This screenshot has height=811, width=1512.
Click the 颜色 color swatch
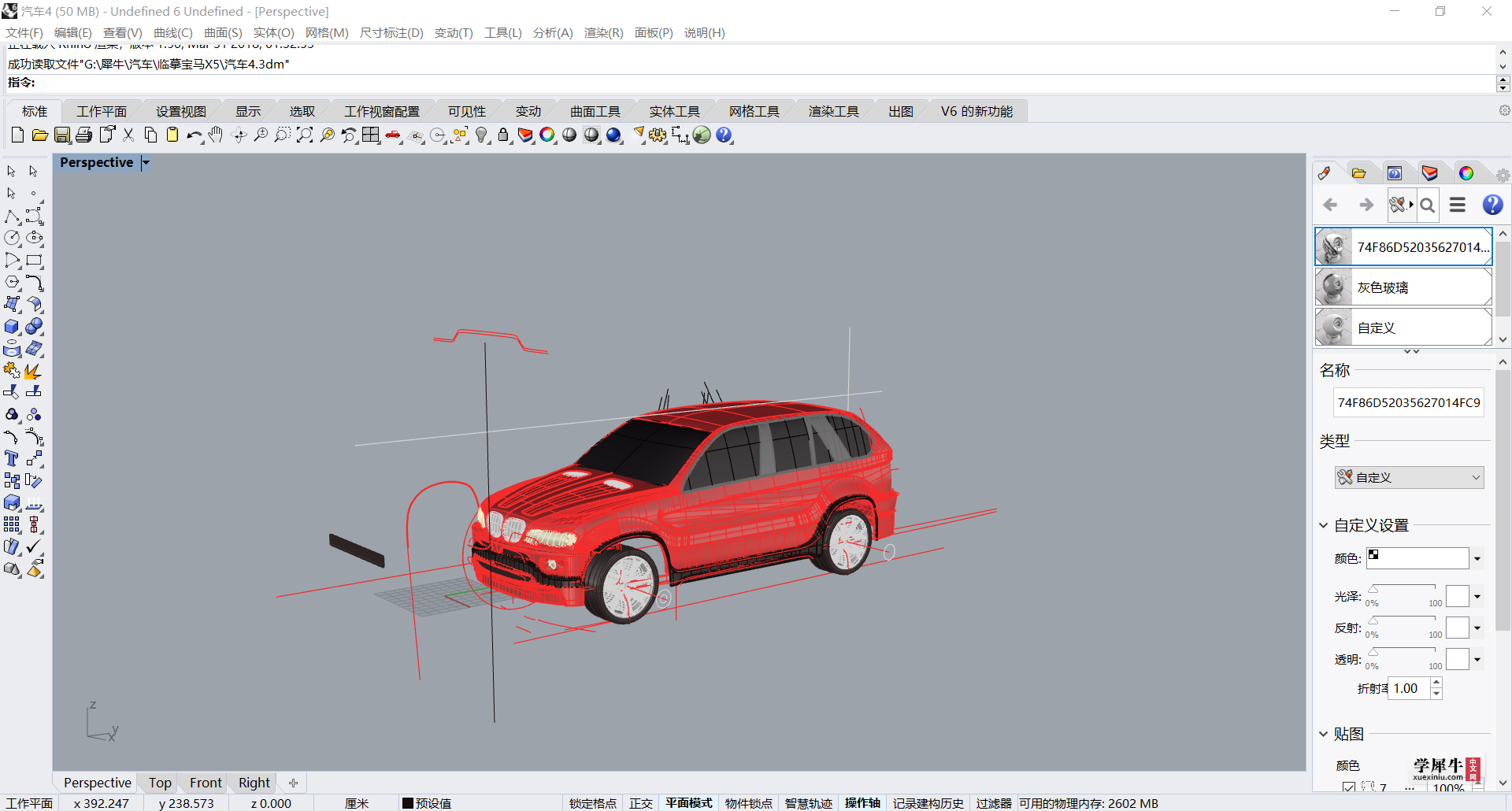pyautogui.click(x=1417, y=558)
